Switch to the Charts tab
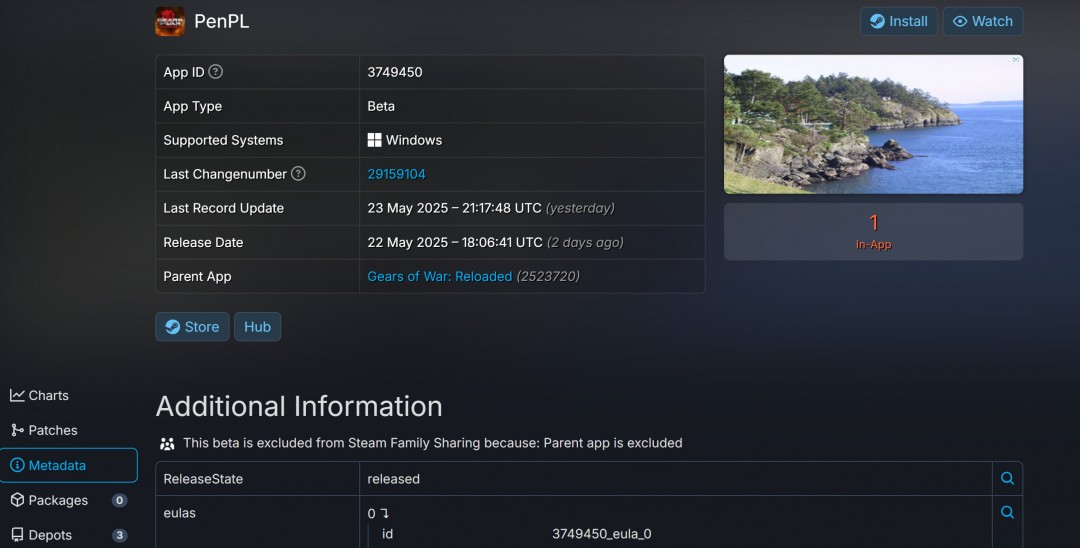This screenshot has width=1080, height=548. click(40, 395)
